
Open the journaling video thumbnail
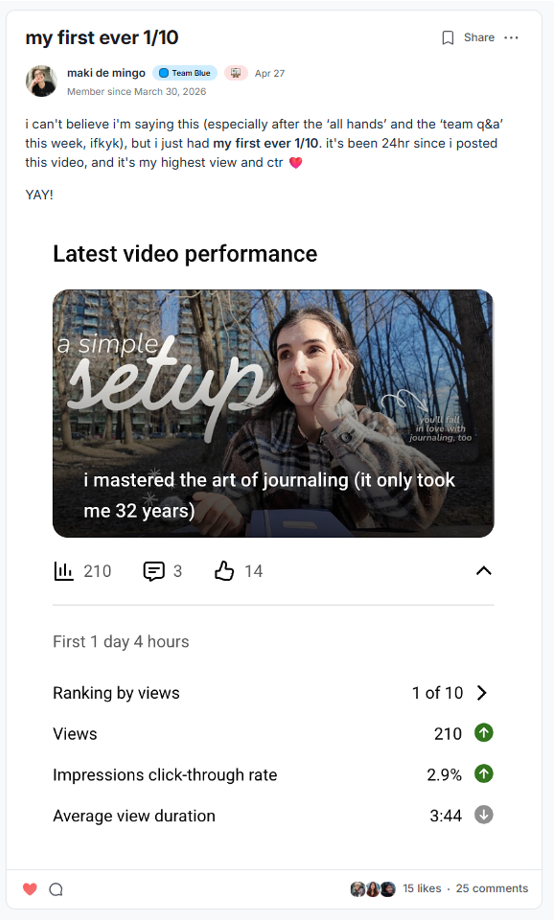(273, 413)
